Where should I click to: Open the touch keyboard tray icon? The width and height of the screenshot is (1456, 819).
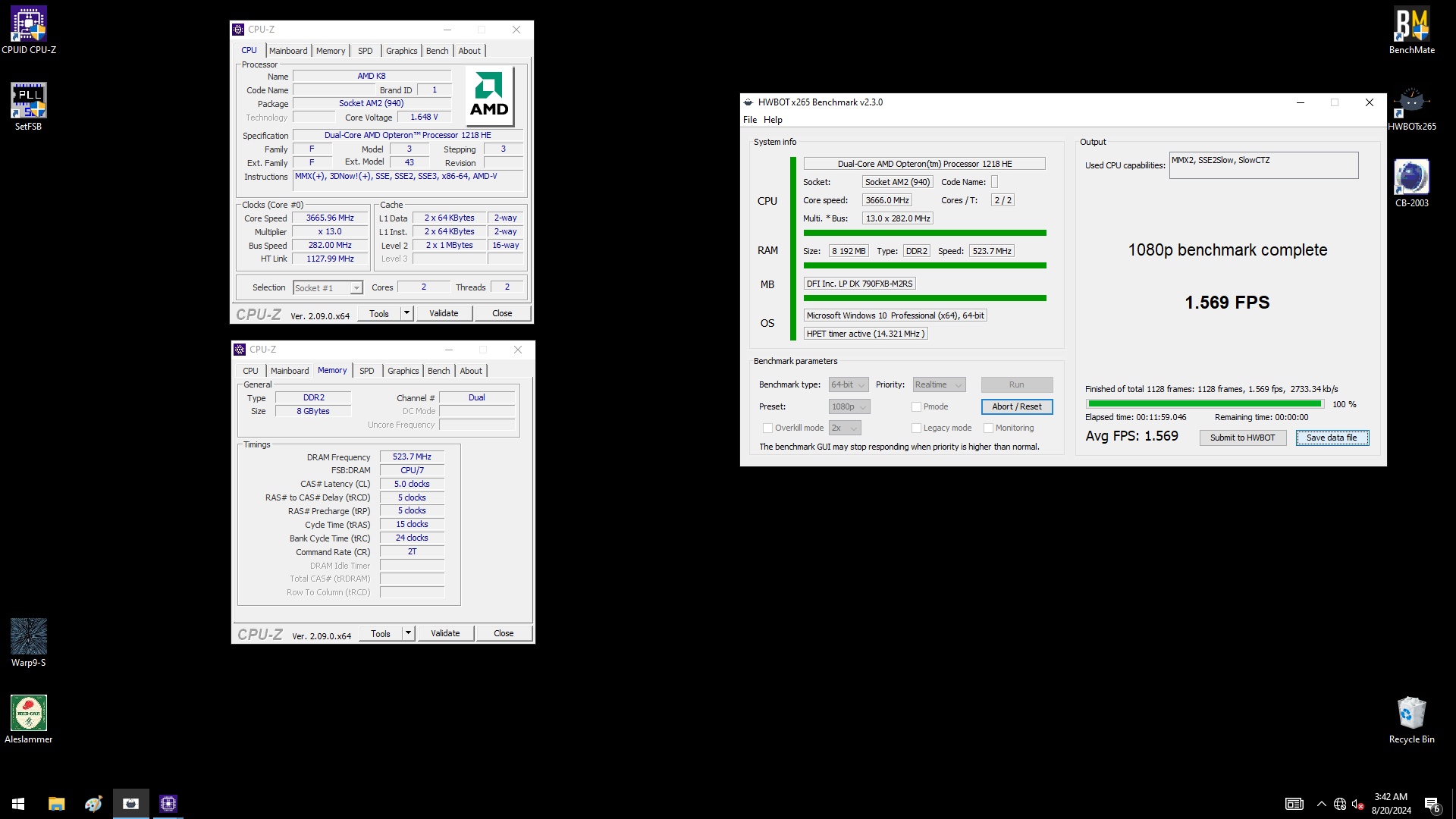[x=1294, y=804]
